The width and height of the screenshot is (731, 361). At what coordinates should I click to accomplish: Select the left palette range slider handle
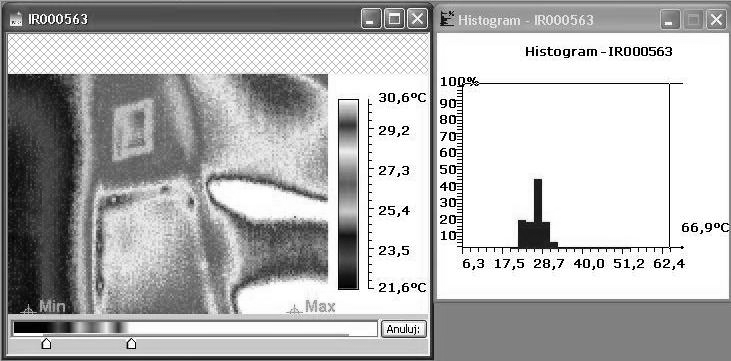(x=46, y=344)
